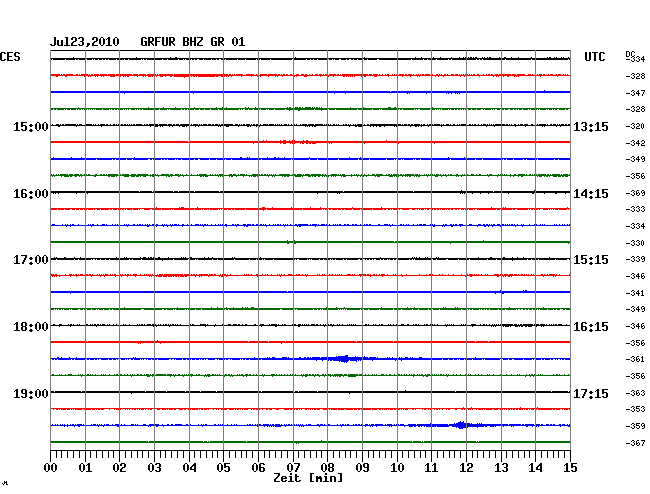Image resolution: width=650 pixels, height=494 pixels.
Task: Click the UTC column header
Action: coord(594,57)
